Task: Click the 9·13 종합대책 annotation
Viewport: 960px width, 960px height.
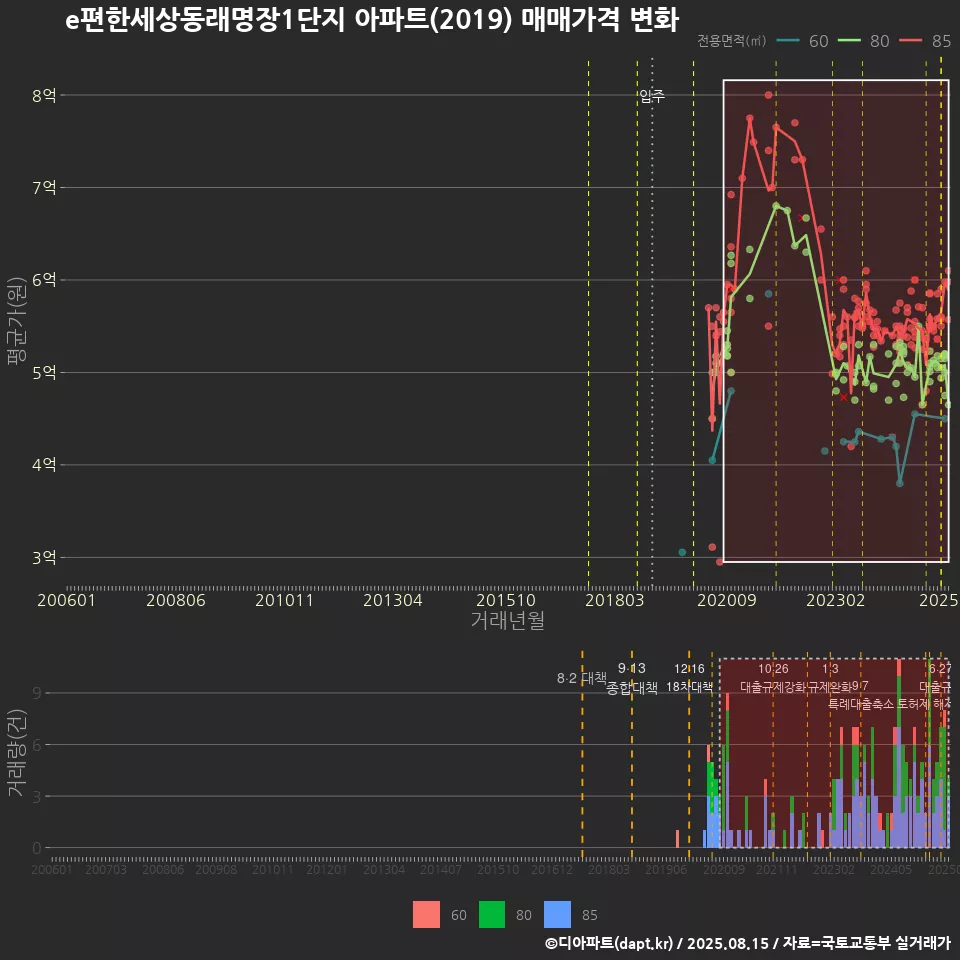Action: point(632,678)
